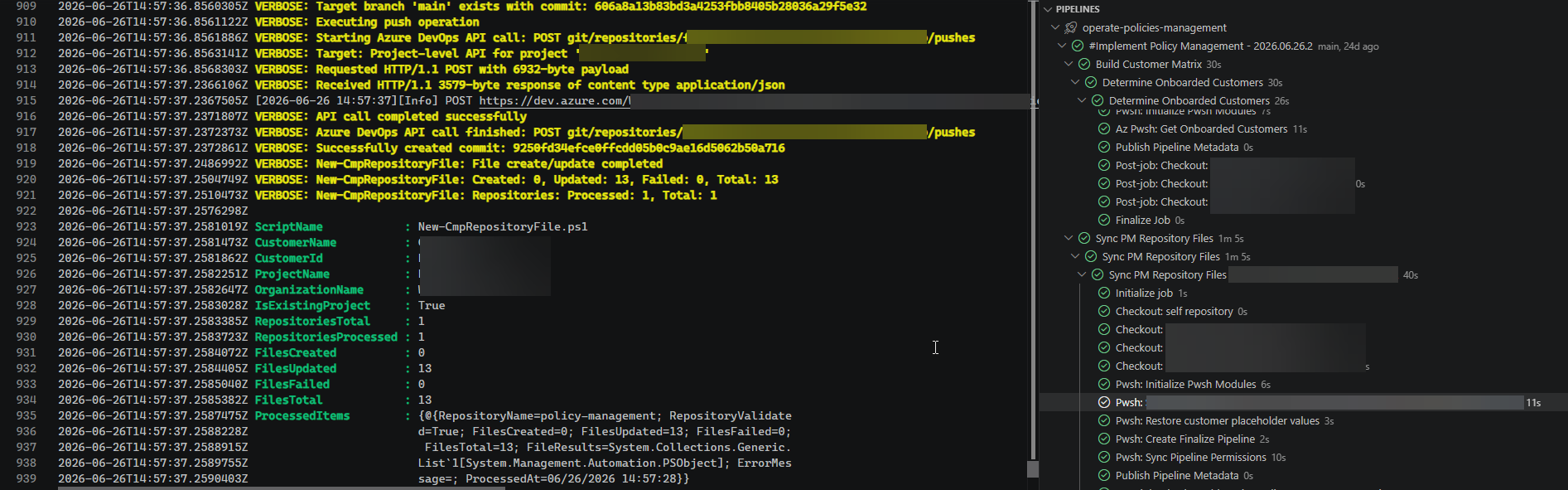Select the Az Pwsh: Get Onboarded Customers step

[x=1201, y=129]
